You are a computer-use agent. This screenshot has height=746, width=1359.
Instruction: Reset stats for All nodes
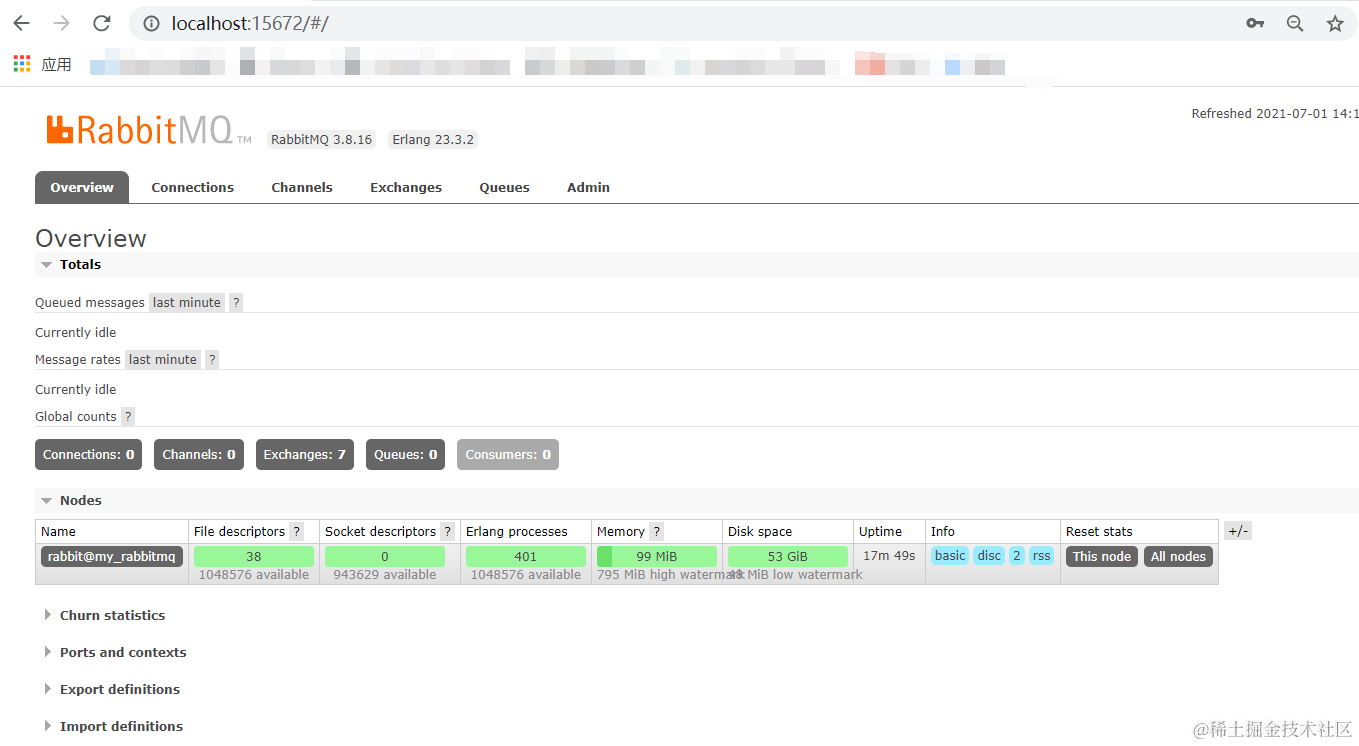[x=1179, y=556]
